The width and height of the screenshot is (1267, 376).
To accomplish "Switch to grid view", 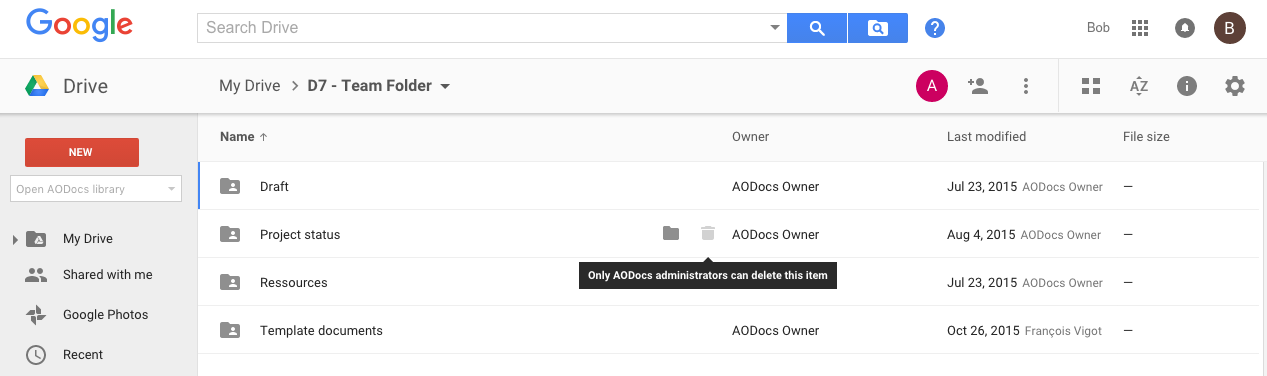I will pos(1091,86).
